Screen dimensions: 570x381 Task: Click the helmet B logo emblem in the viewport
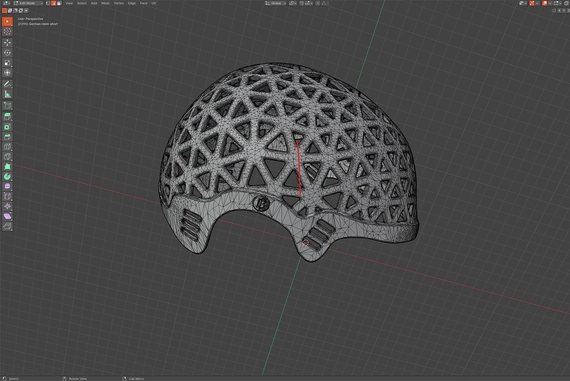[261, 204]
